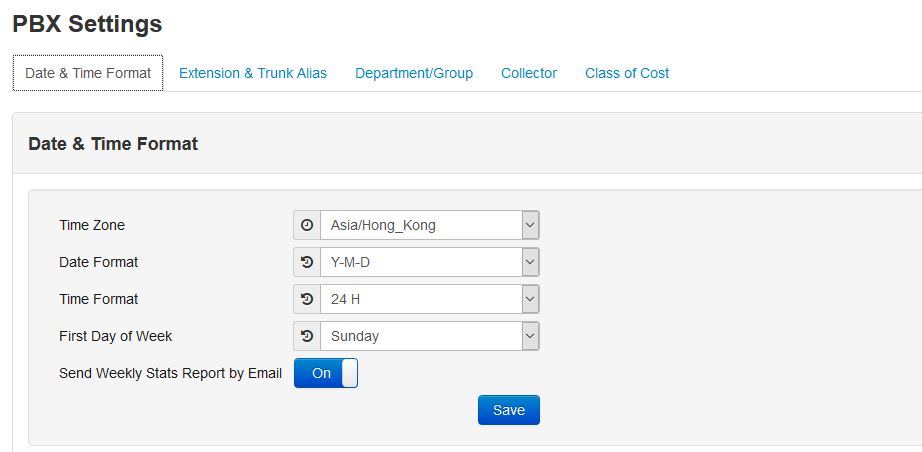Click the history icon beside Date Format
922x452 pixels.
pyautogui.click(x=307, y=262)
